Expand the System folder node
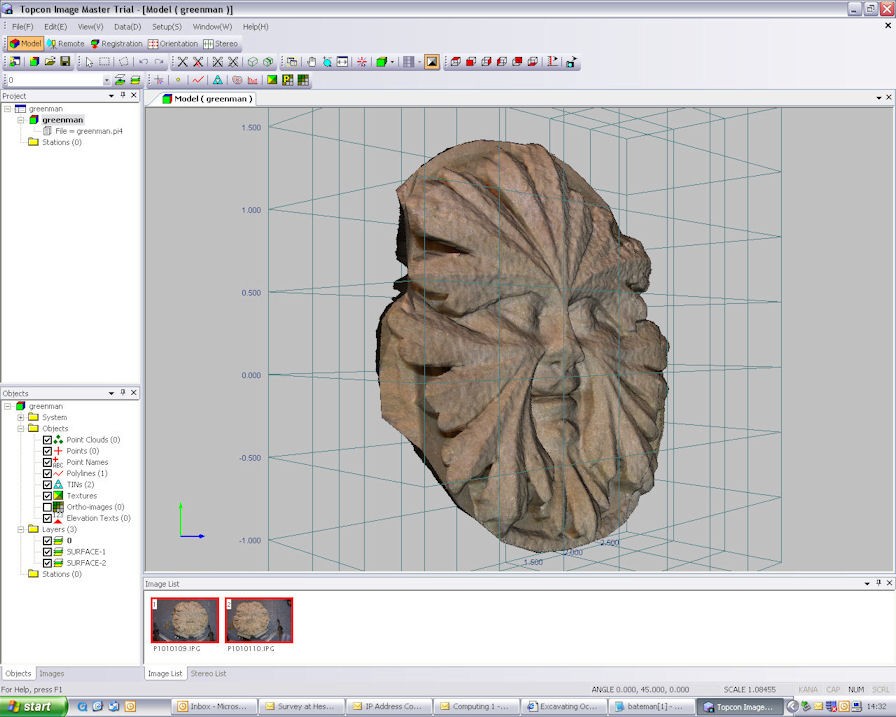 [x=21, y=418]
